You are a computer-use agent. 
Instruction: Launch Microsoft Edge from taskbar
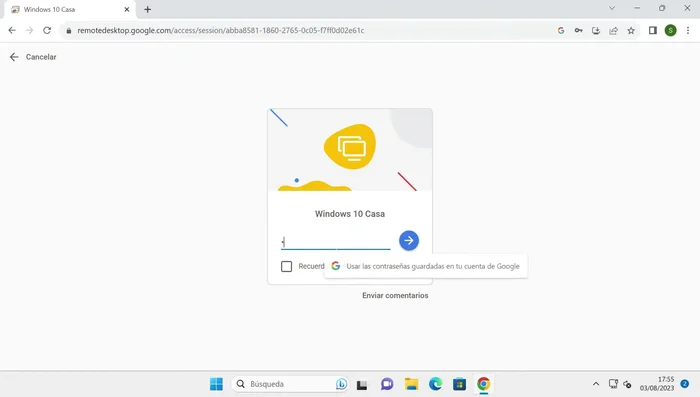(x=436, y=384)
